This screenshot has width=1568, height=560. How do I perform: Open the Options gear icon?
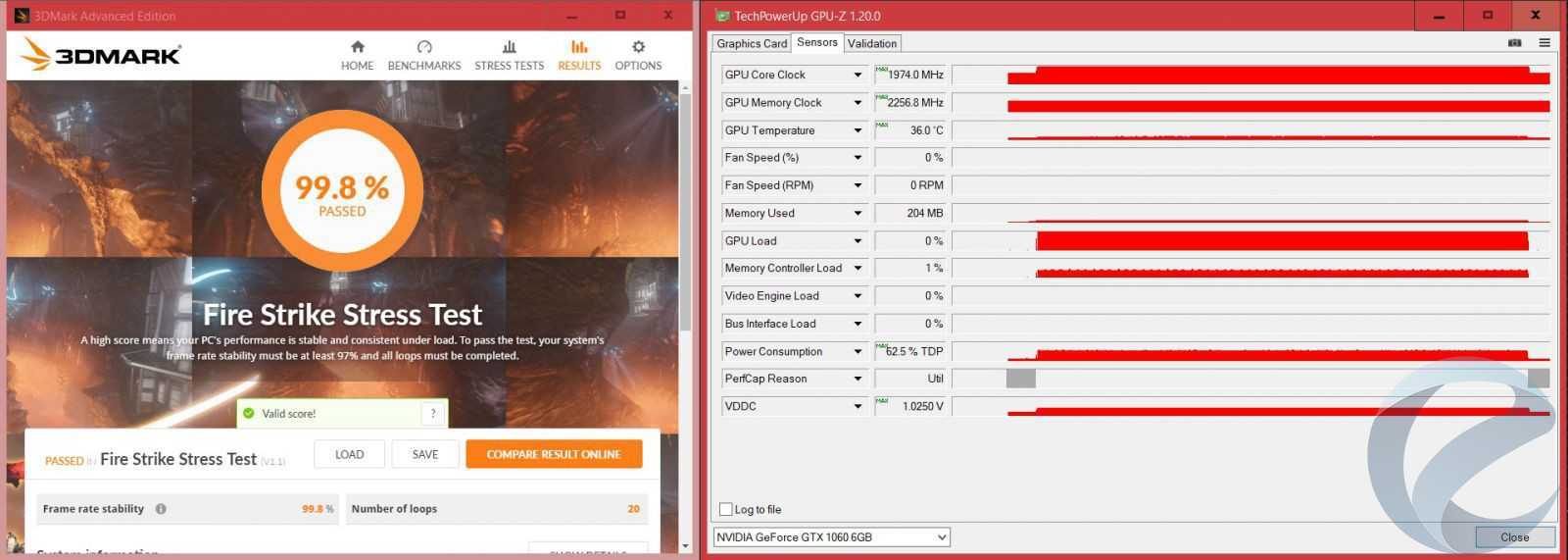[638, 47]
